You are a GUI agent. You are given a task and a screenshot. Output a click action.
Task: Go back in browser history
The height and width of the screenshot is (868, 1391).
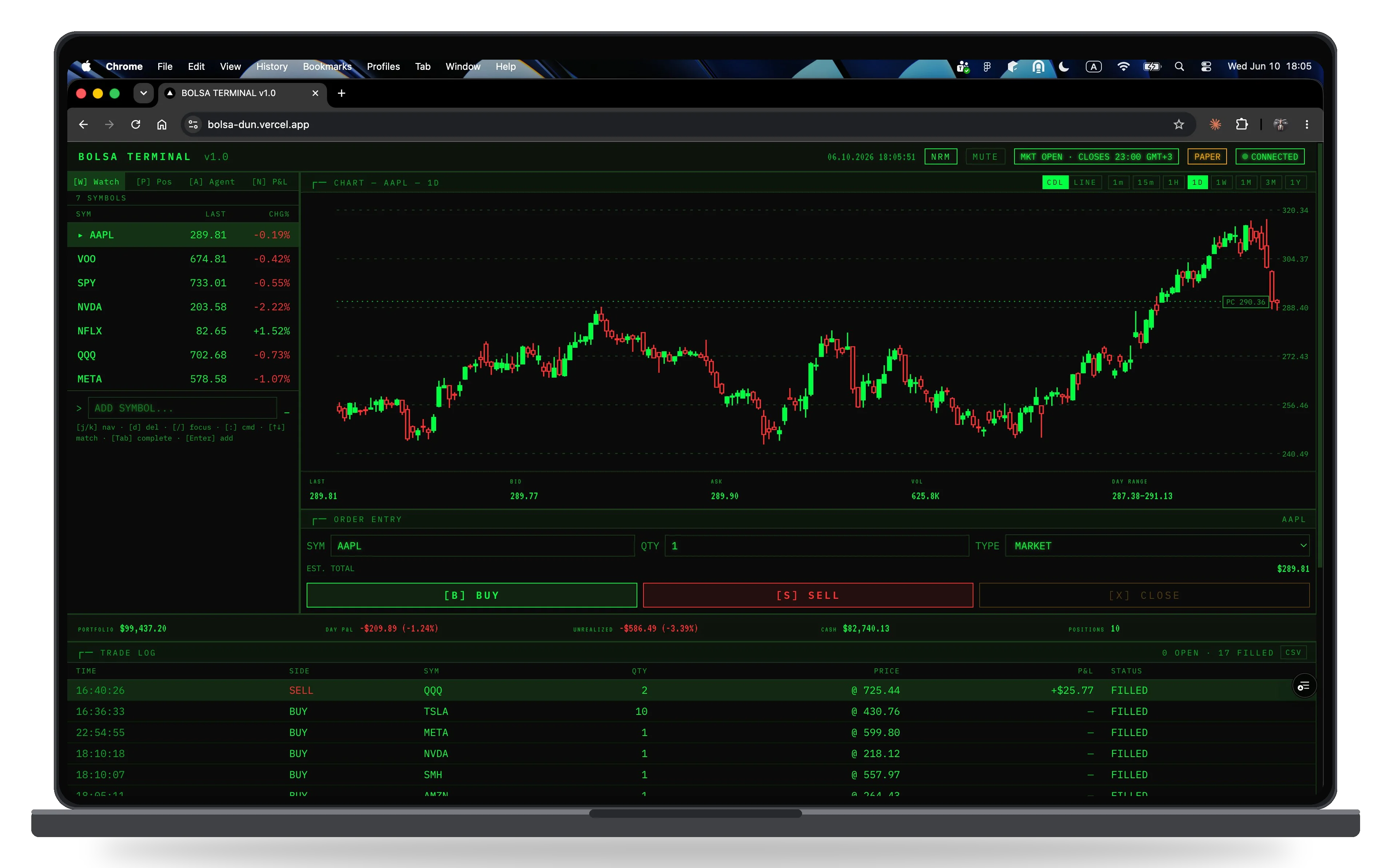tap(83, 124)
